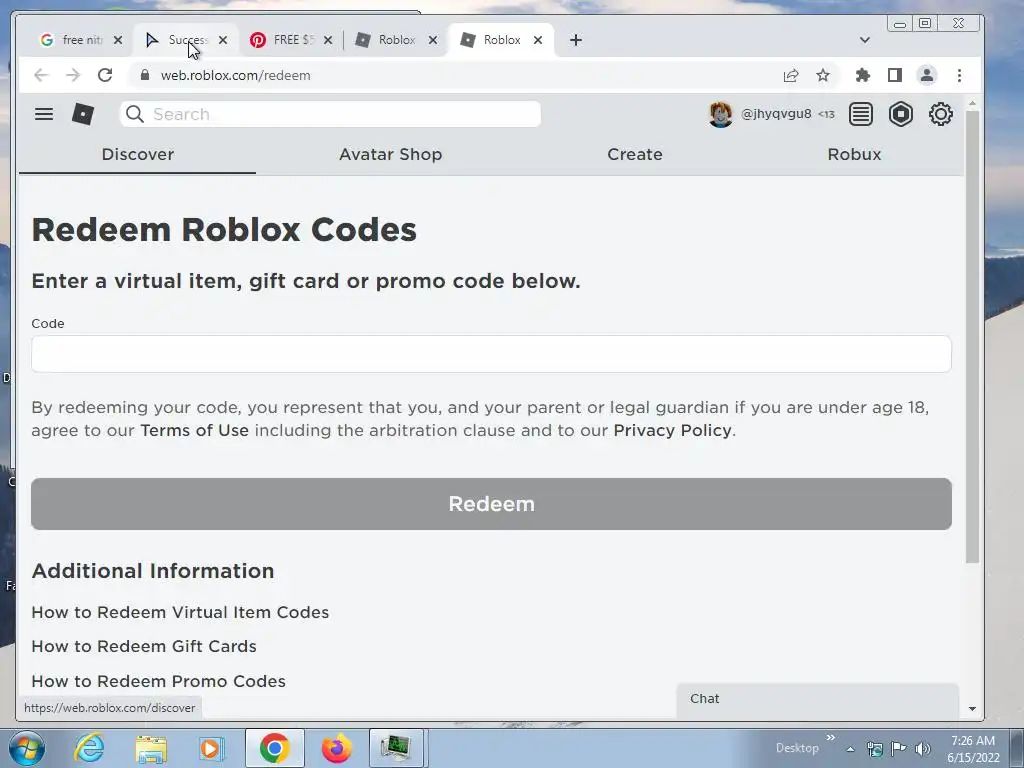Share this page using the share icon
Image resolution: width=1024 pixels, height=768 pixels.
[x=791, y=75]
